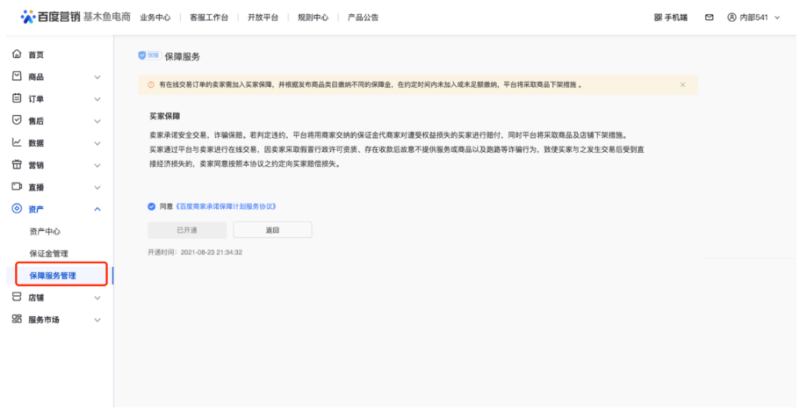Open 客服工作台 in top navigation
The height and width of the screenshot is (411, 800).
coord(209,17)
